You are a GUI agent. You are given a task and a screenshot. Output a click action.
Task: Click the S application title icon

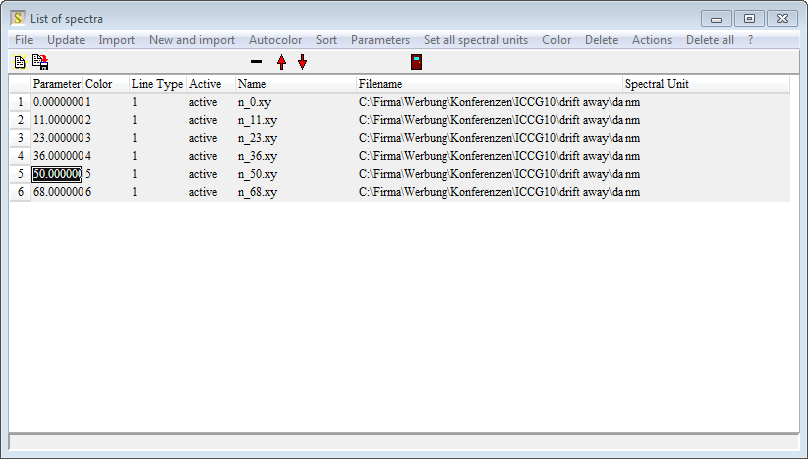[x=19, y=18]
